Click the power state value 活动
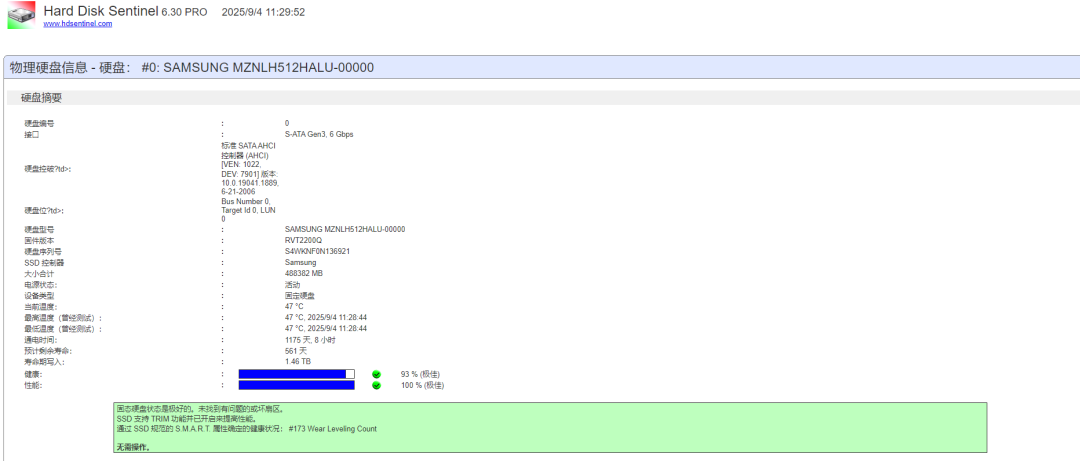1080x461 pixels. 293,285
